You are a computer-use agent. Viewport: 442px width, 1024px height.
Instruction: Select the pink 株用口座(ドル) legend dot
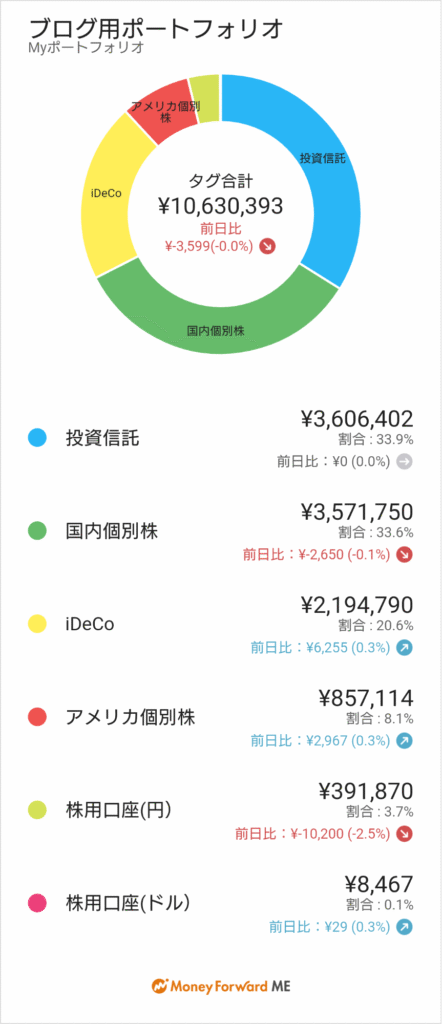coord(37,903)
